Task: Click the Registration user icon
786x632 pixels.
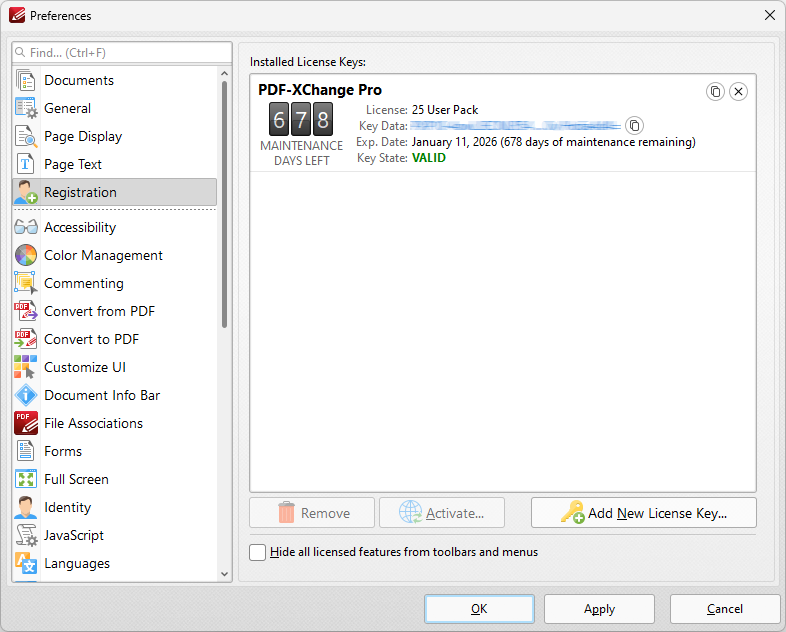Action: click(x=26, y=192)
